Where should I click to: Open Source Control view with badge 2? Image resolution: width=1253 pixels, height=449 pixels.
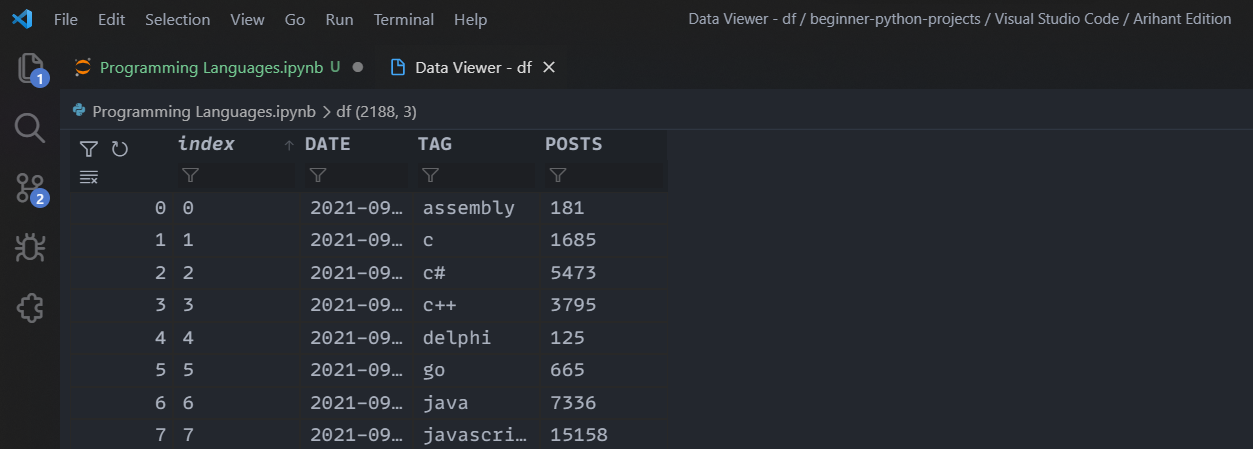click(x=31, y=188)
